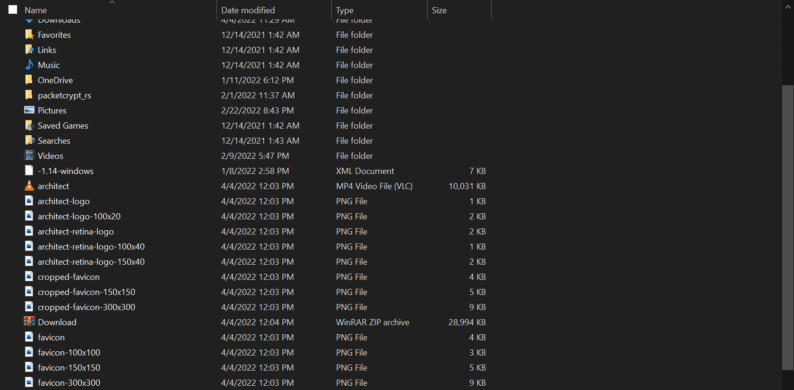
Task: Tick the select-all checkbox beside Name header
Action: 13,10
